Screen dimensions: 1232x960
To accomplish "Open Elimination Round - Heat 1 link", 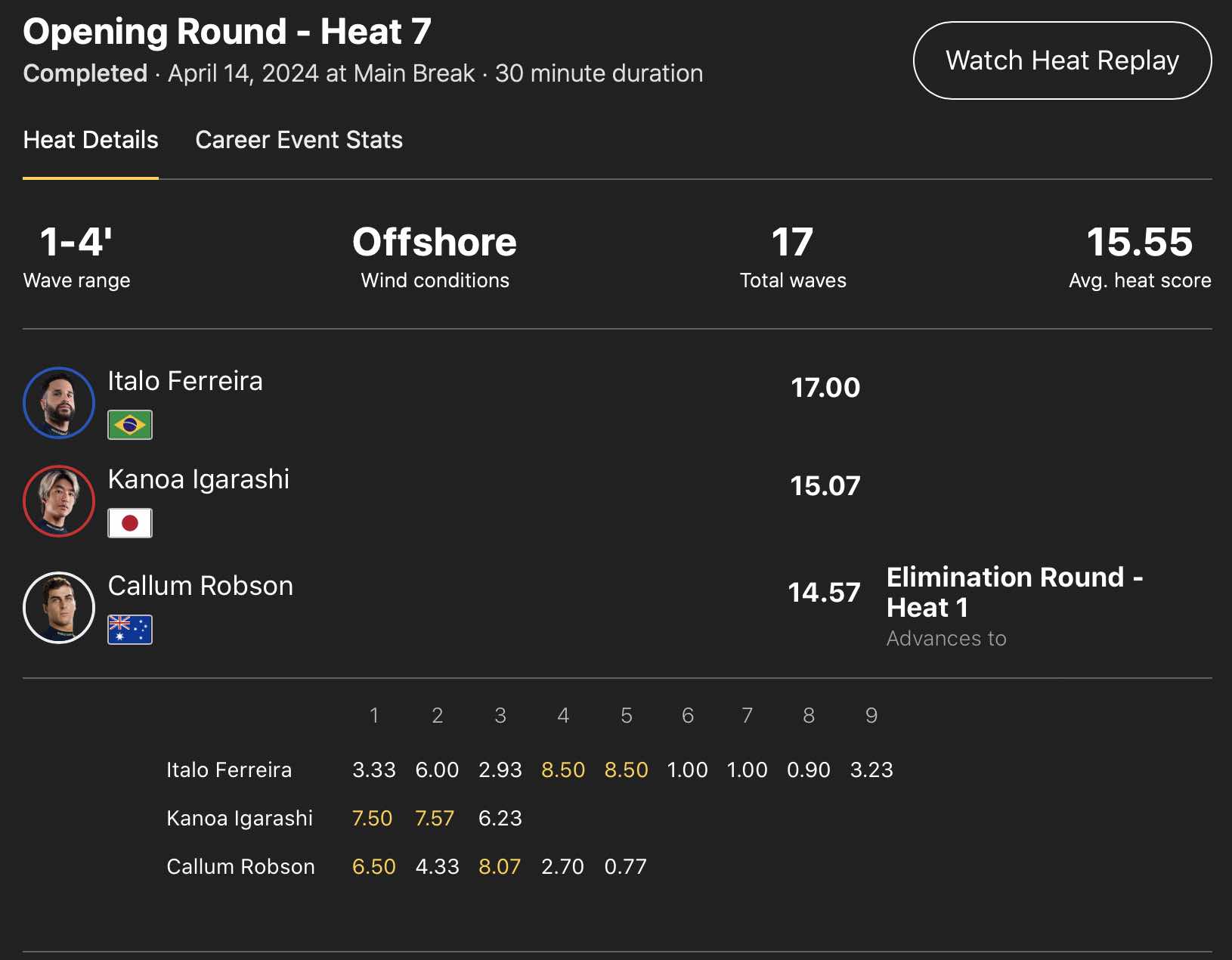I will pyautogui.click(x=1014, y=592).
